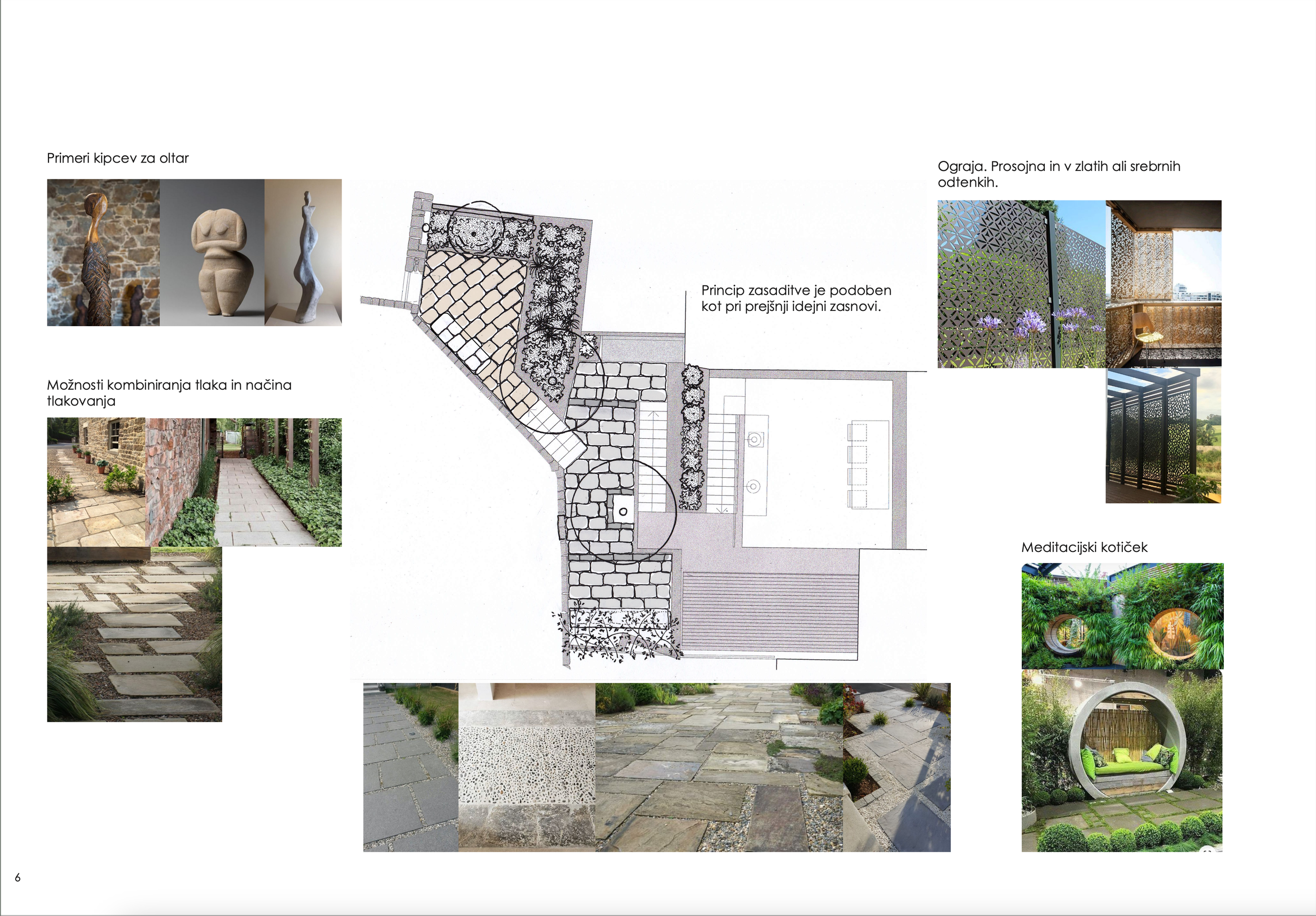Open the irregular flagstone path photo
Viewport: 1316px width, 916px height.
tap(719, 768)
